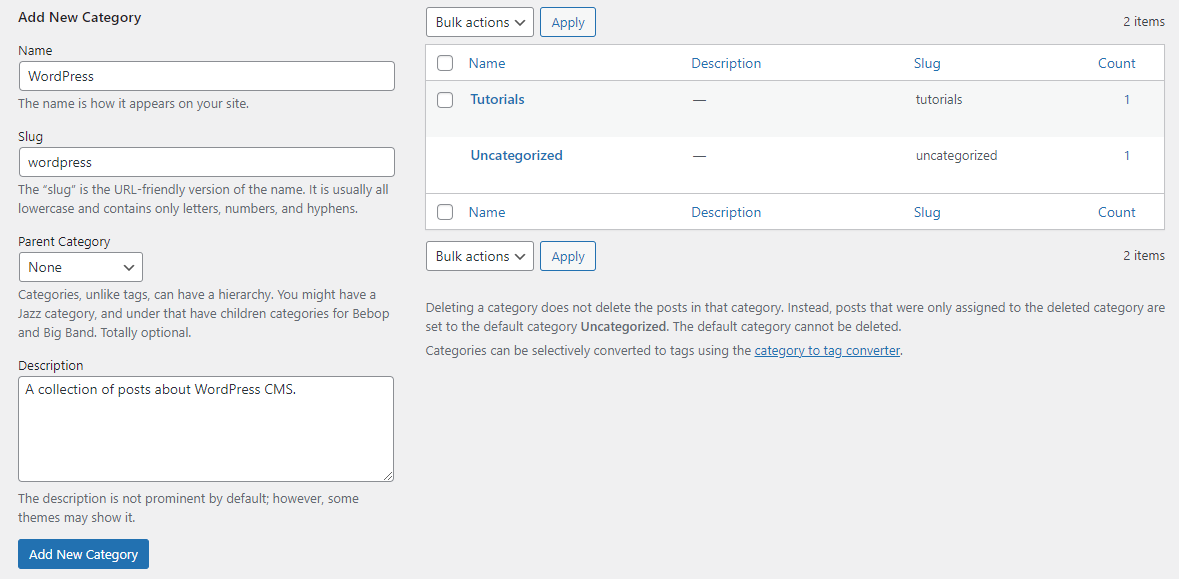Click inside the Description text area
This screenshot has height=579, width=1179.
pyautogui.click(x=206, y=428)
